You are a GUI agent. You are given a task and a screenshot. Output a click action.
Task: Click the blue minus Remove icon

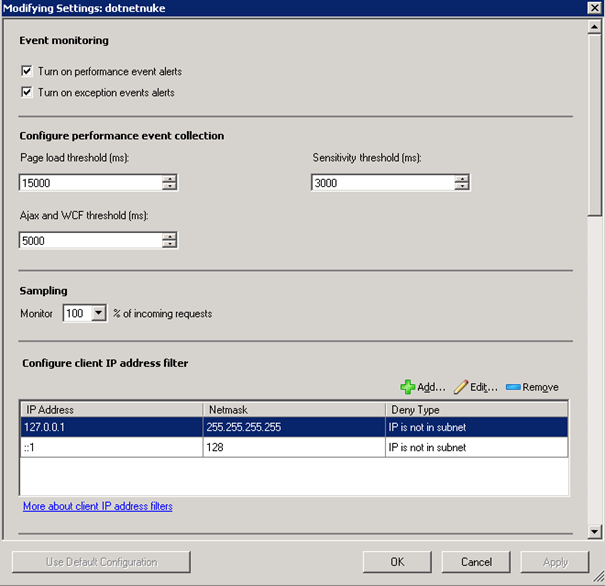click(x=513, y=387)
